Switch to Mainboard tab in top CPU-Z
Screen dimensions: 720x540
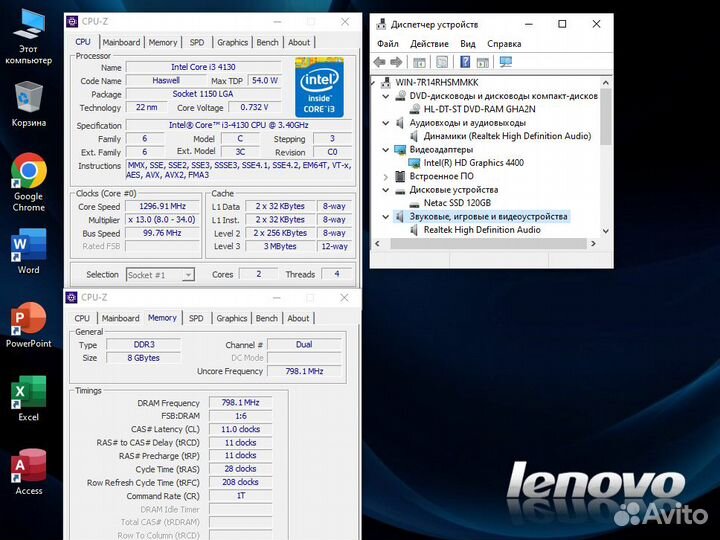point(121,42)
